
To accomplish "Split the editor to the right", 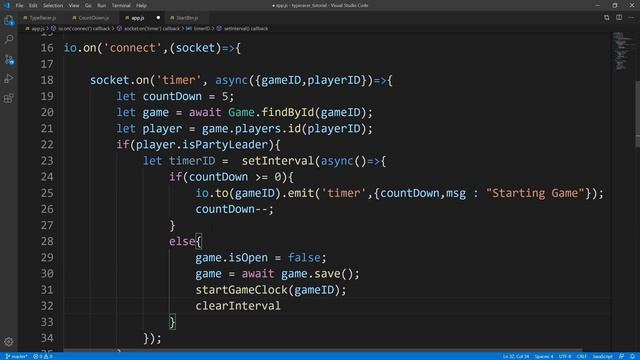I will pos(619,18).
